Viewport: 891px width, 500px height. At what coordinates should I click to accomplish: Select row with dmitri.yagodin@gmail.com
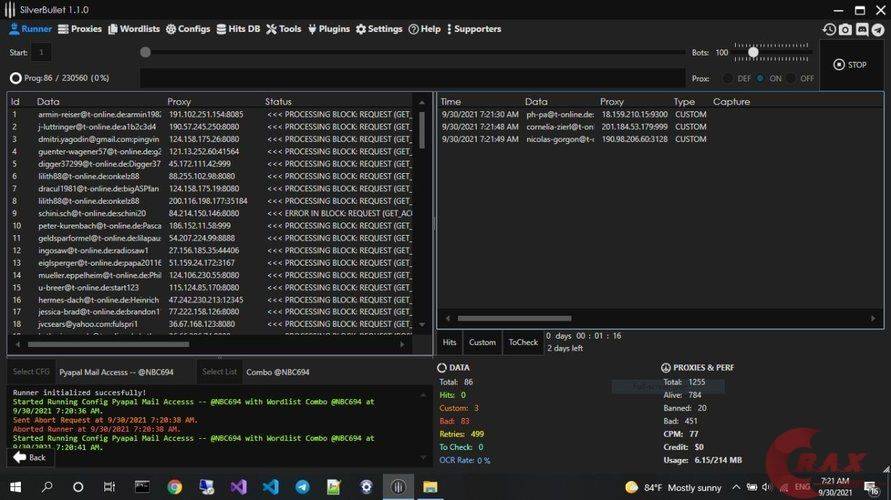[212, 139]
